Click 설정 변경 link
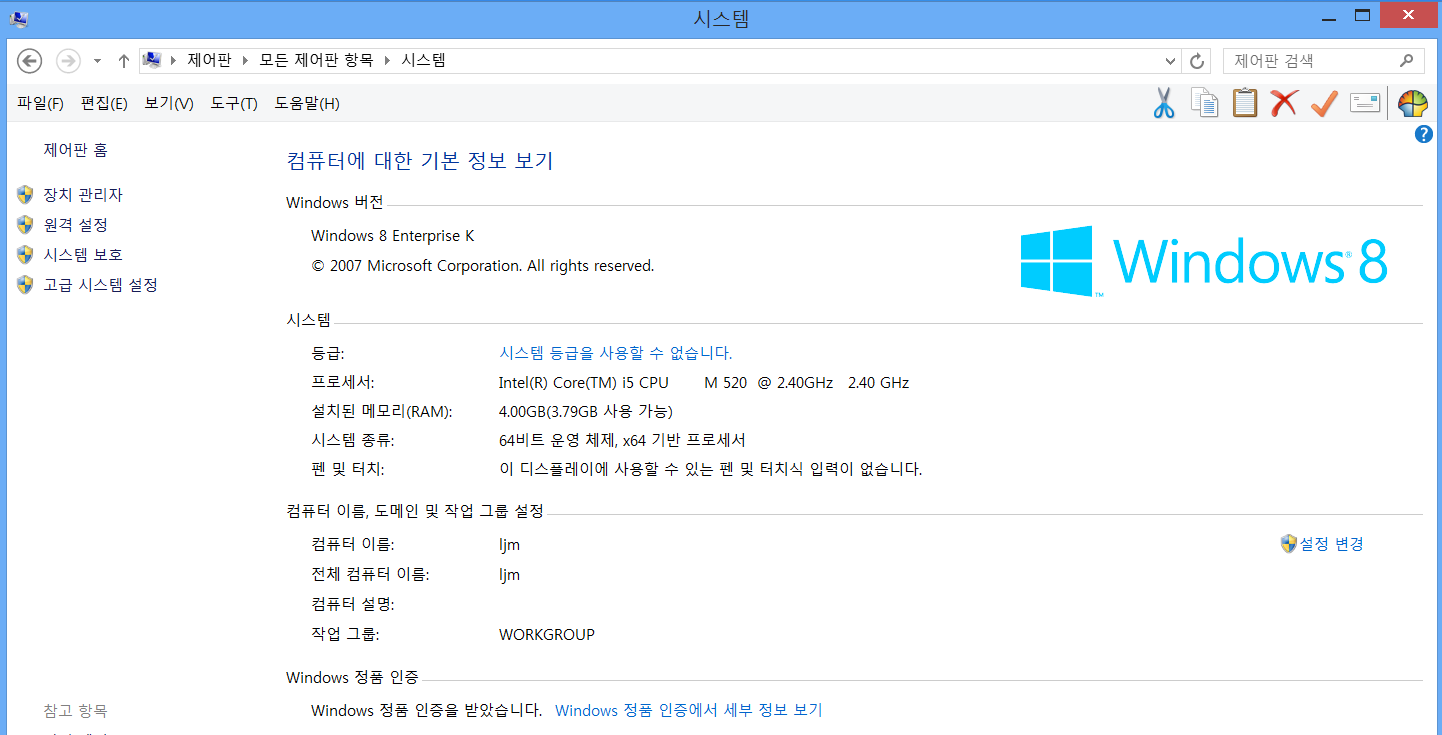The width and height of the screenshot is (1442, 735). coord(1331,544)
